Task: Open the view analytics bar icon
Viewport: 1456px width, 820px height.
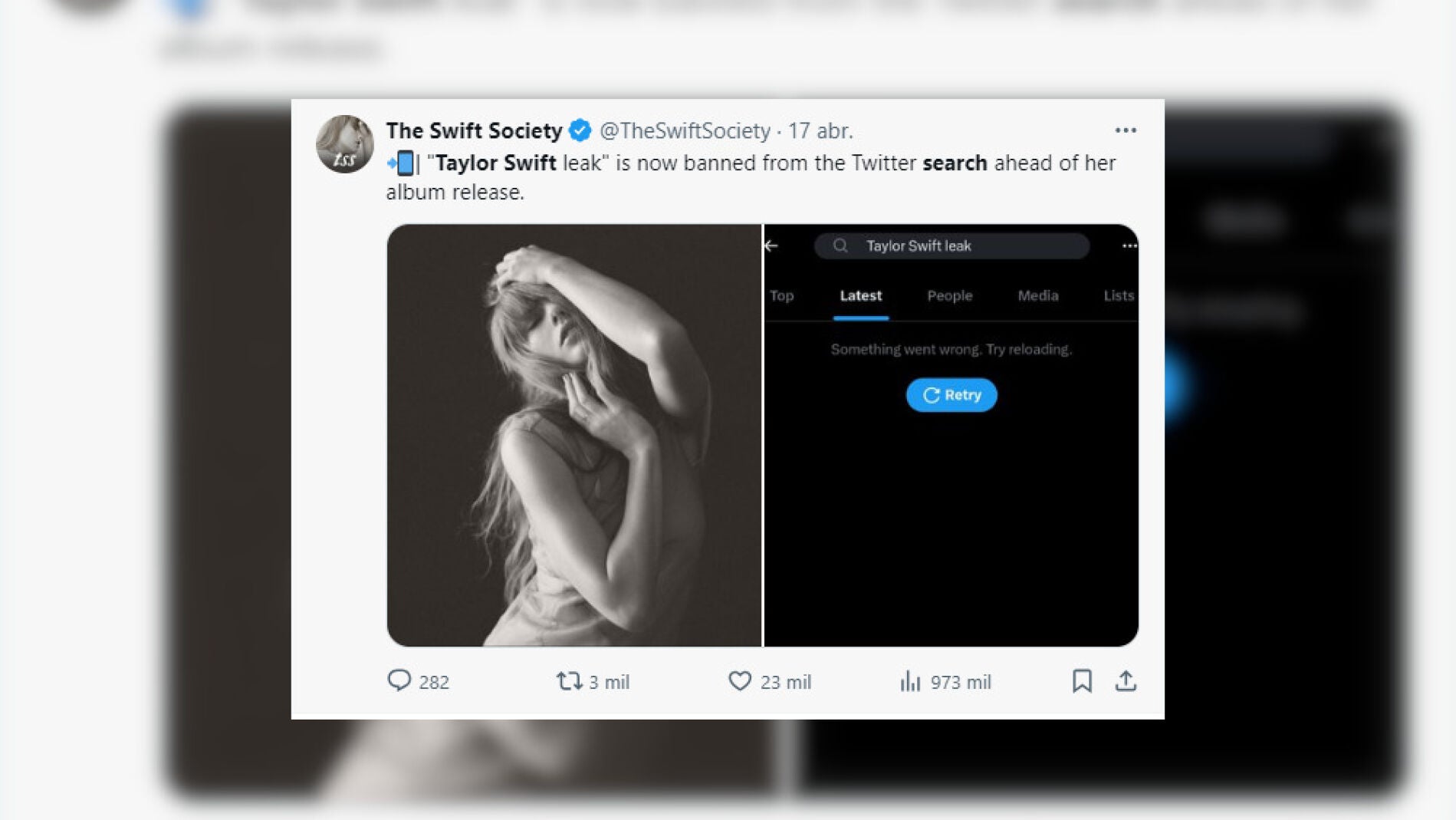Action: [x=910, y=680]
